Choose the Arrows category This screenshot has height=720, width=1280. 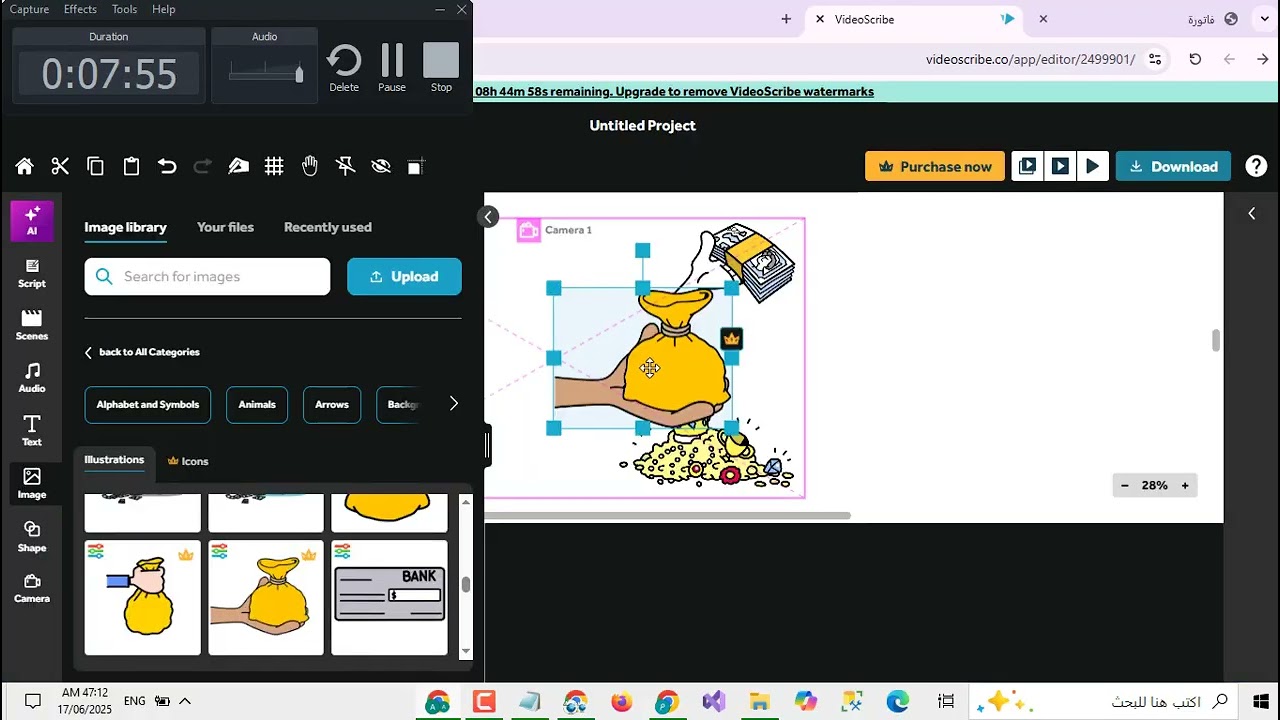332,404
